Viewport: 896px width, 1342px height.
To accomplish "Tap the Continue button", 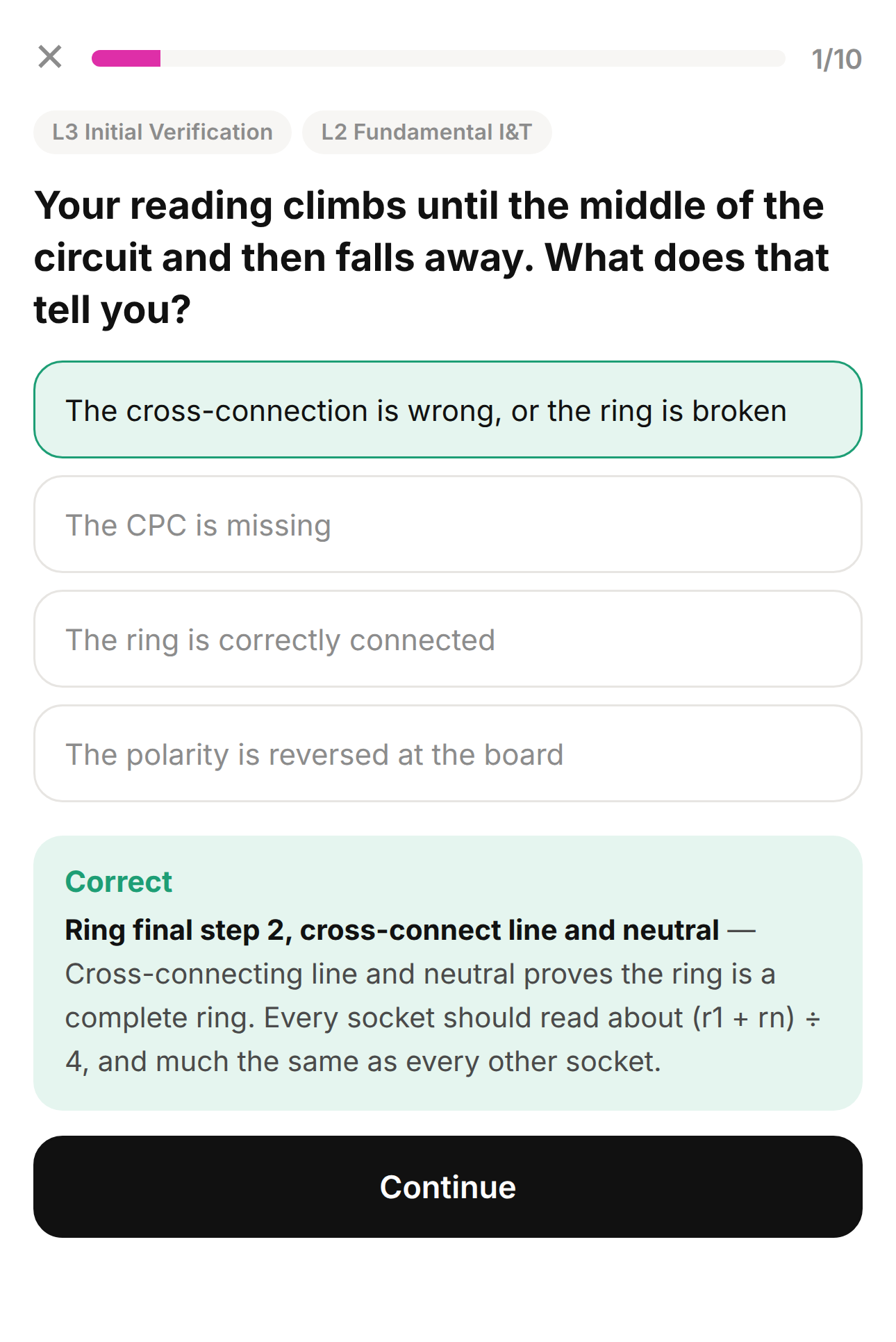I will click(x=448, y=1186).
